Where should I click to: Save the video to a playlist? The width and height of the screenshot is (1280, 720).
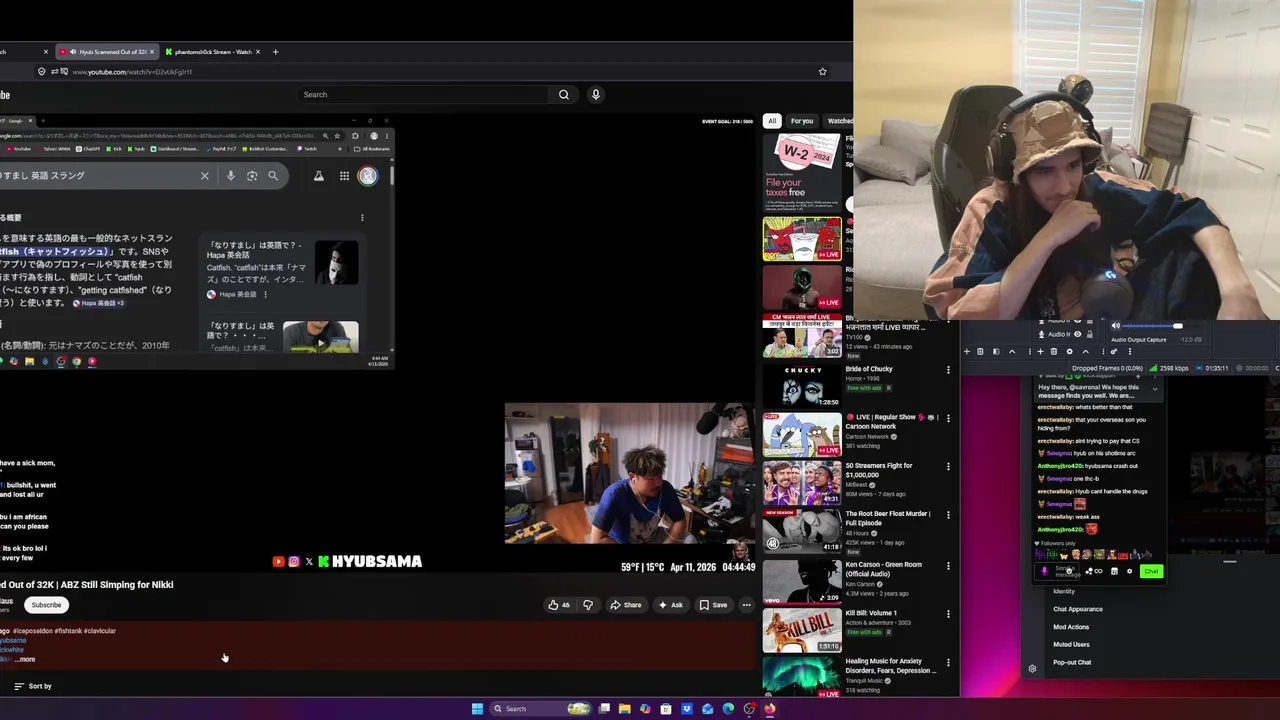click(x=714, y=605)
